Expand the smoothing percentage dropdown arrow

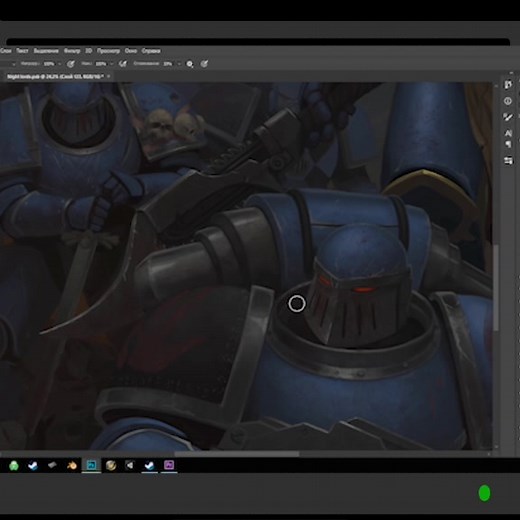pyautogui.click(x=179, y=64)
